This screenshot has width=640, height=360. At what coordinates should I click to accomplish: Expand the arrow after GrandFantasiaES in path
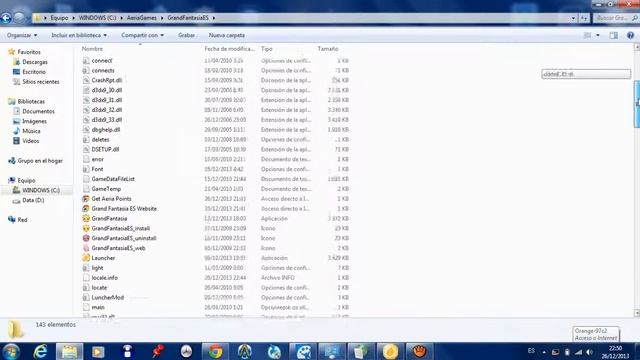pos(213,18)
